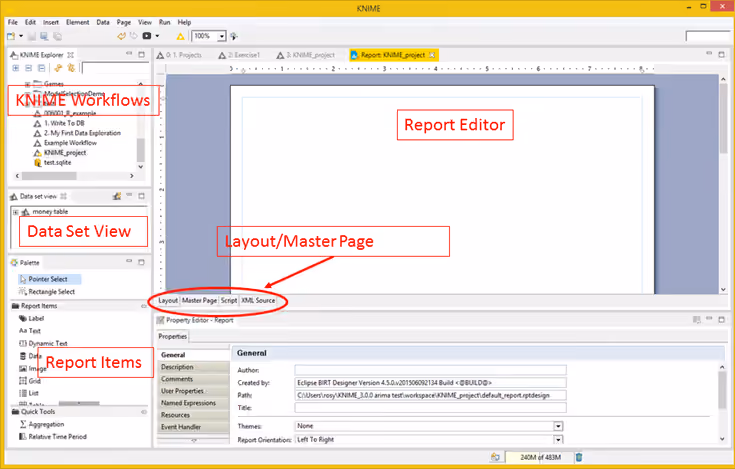Select the test.sqlite file in explorer

[57, 163]
